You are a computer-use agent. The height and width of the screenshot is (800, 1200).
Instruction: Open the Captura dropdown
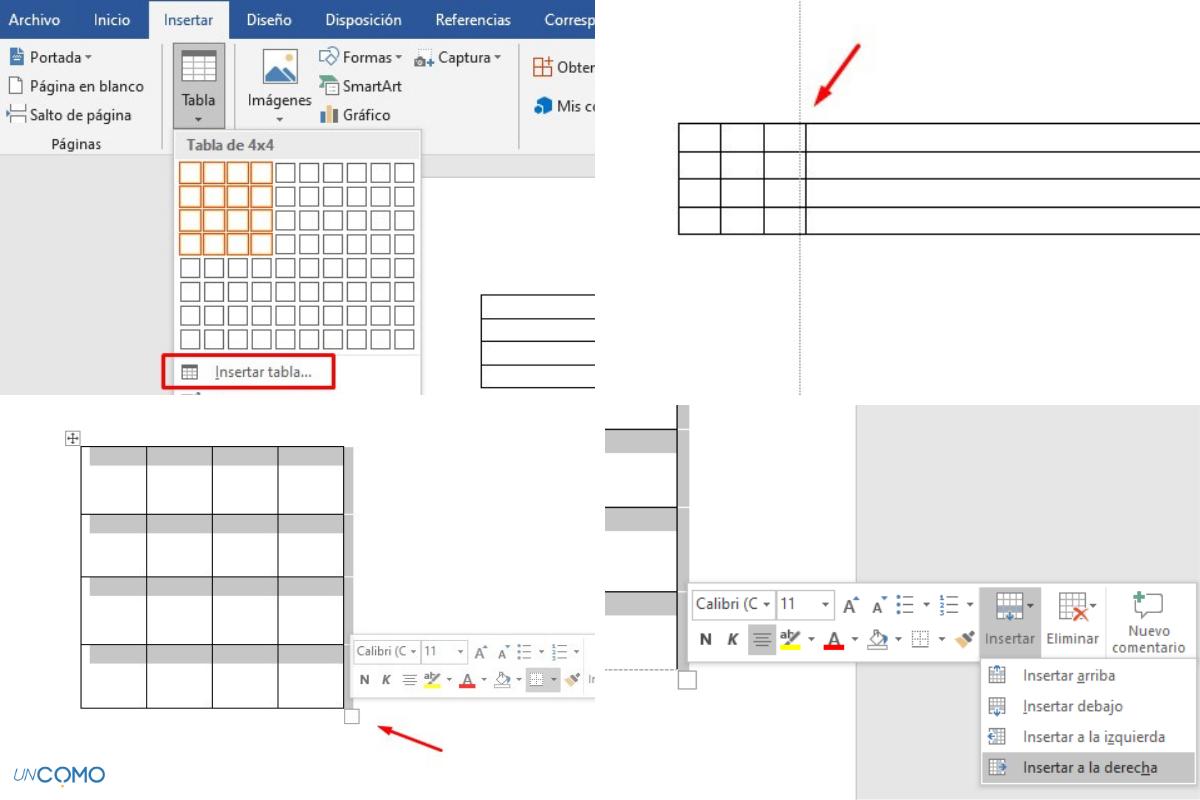(x=458, y=57)
